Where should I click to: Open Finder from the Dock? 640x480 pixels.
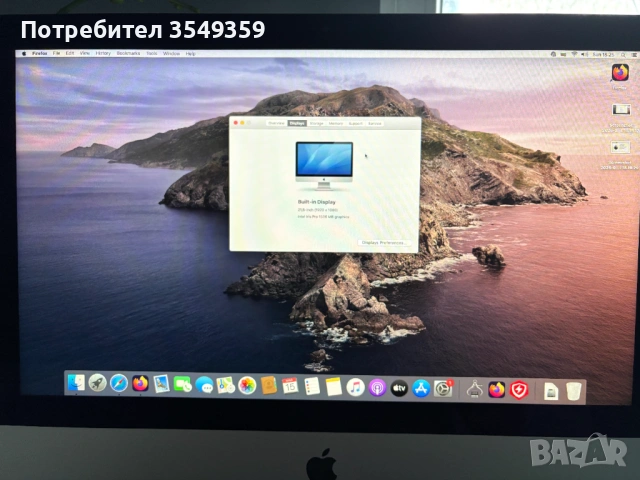(76, 382)
